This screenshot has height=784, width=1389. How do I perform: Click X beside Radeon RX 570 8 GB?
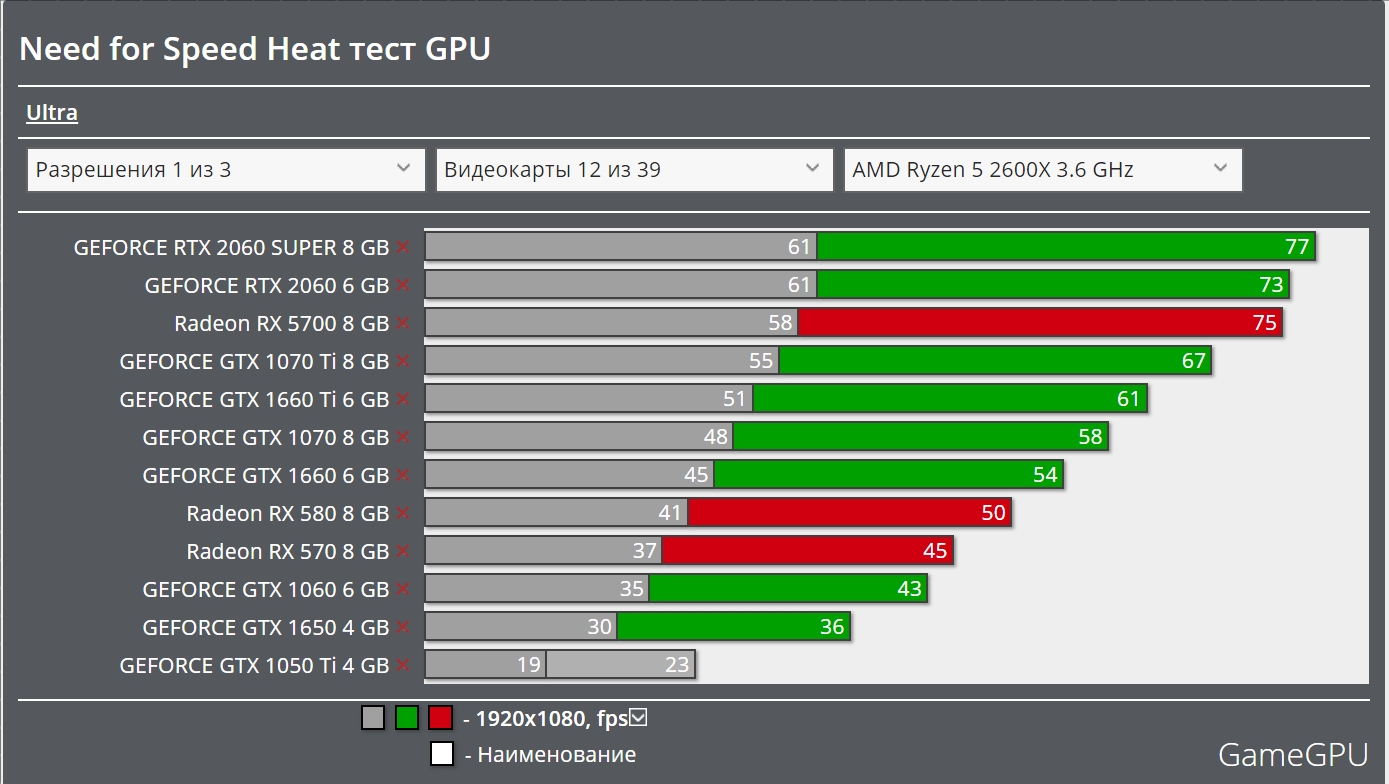(x=403, y=551)
